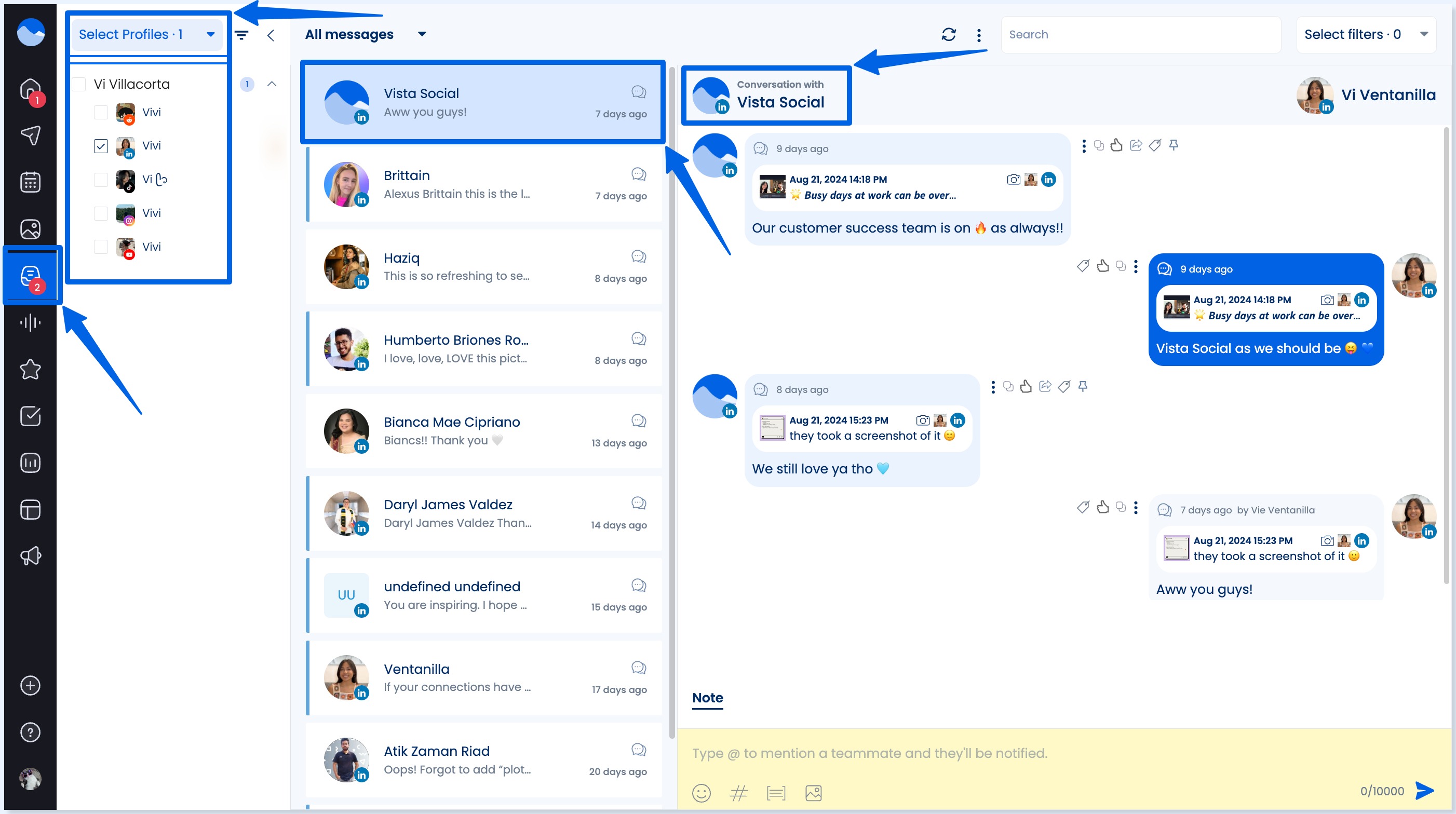
Task: Add a hashtag from the composer toolbar
Action: tap(739, 793)
